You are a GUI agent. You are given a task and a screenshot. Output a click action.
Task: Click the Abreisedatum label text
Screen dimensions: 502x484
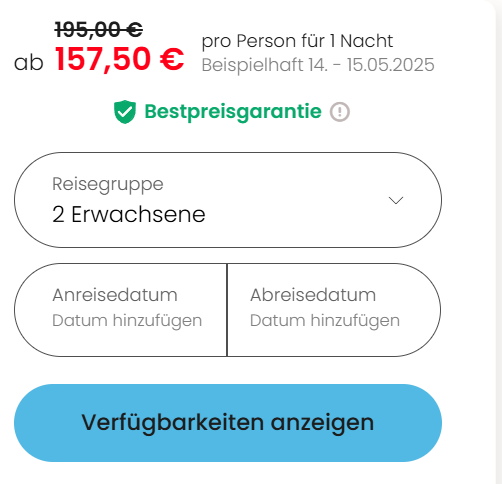[x=313, y=295]
